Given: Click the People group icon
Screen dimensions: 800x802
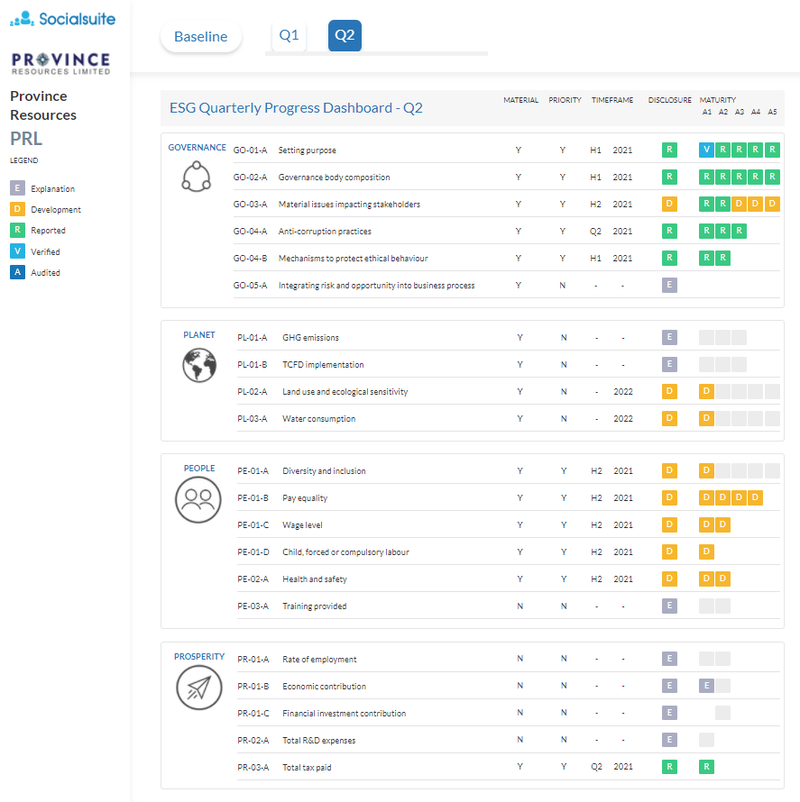Looking at the screenshot, I should click(x=198, y=500).
